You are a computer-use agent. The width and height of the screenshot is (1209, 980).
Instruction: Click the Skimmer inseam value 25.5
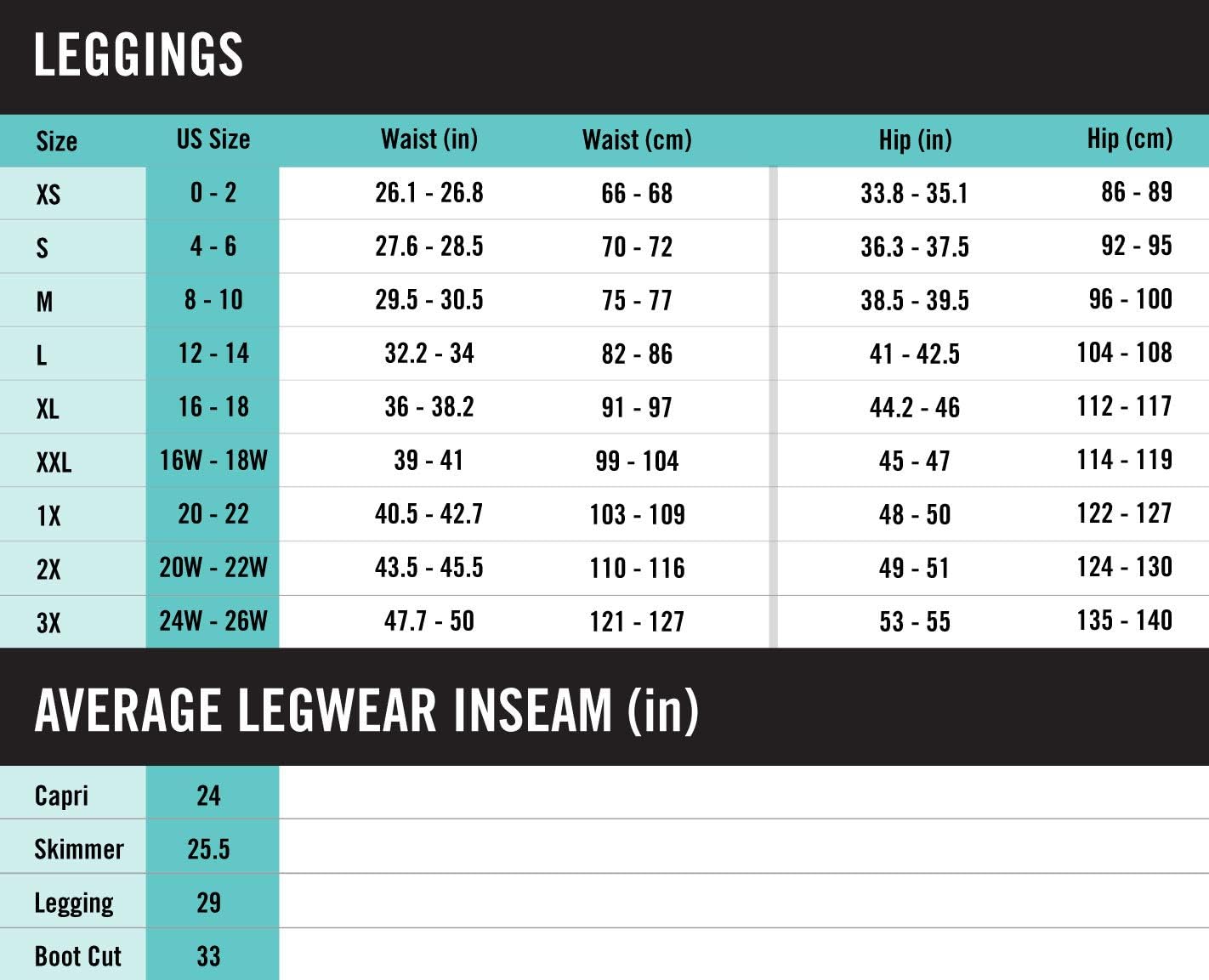[x=208, y=849]
